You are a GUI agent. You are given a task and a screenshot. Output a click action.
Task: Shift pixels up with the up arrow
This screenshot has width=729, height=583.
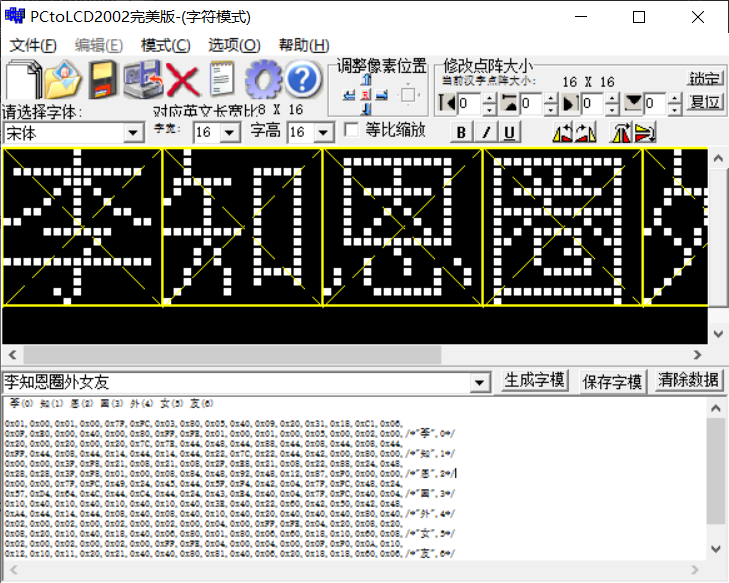366,80
